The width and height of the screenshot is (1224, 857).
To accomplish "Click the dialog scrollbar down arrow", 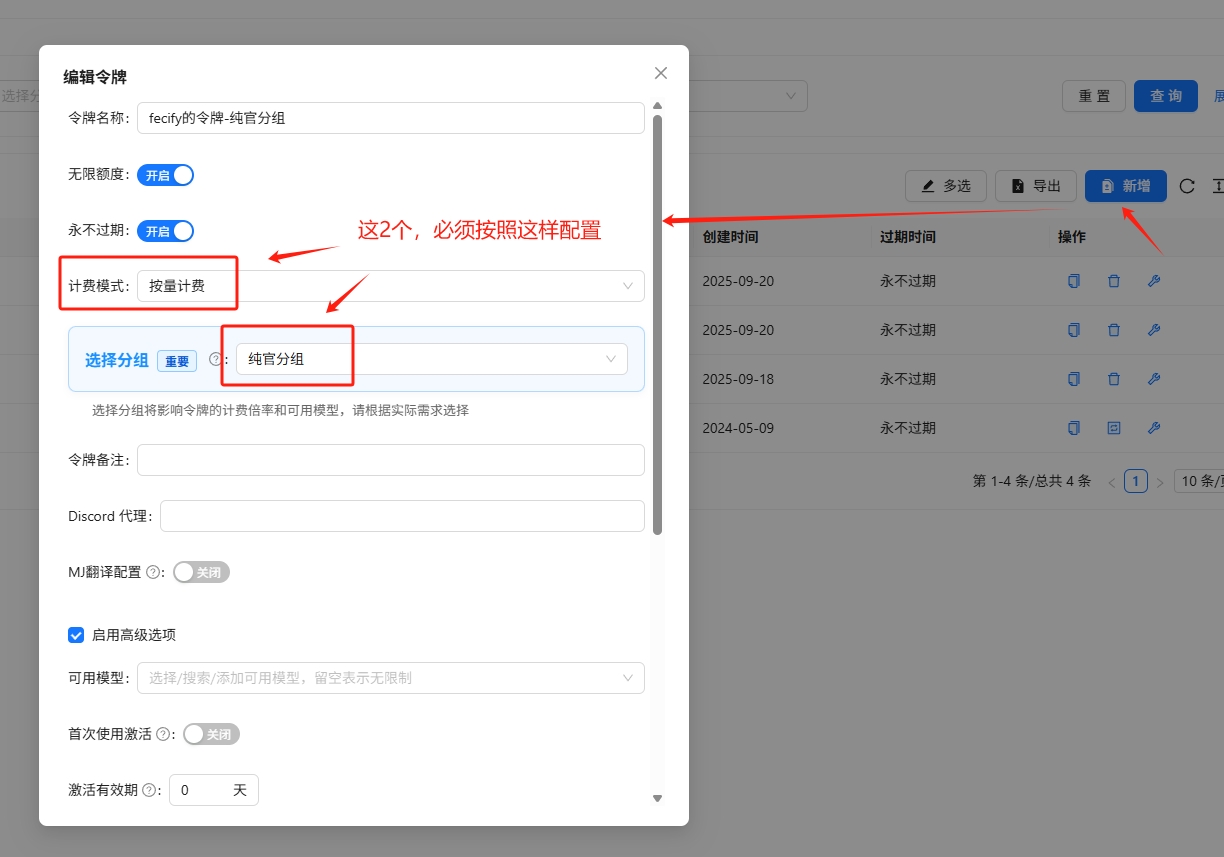I will pos(657,798).
